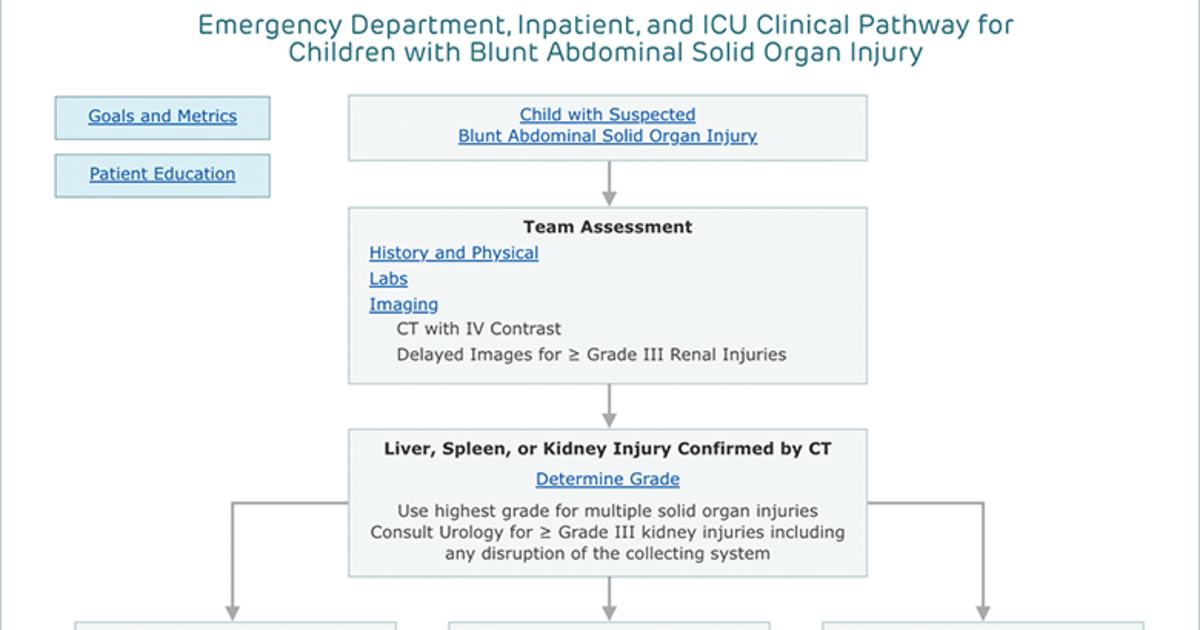Open the Determine Grade link
This screenshot has width=1200, height=630.
pos(607,479)
